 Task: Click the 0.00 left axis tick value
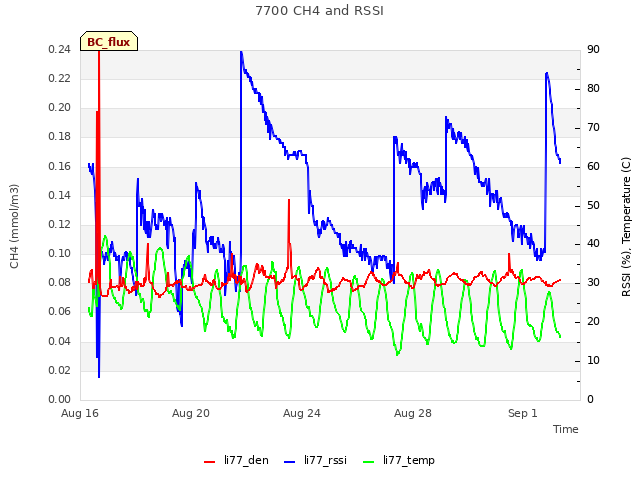click(x=60, y=399)
